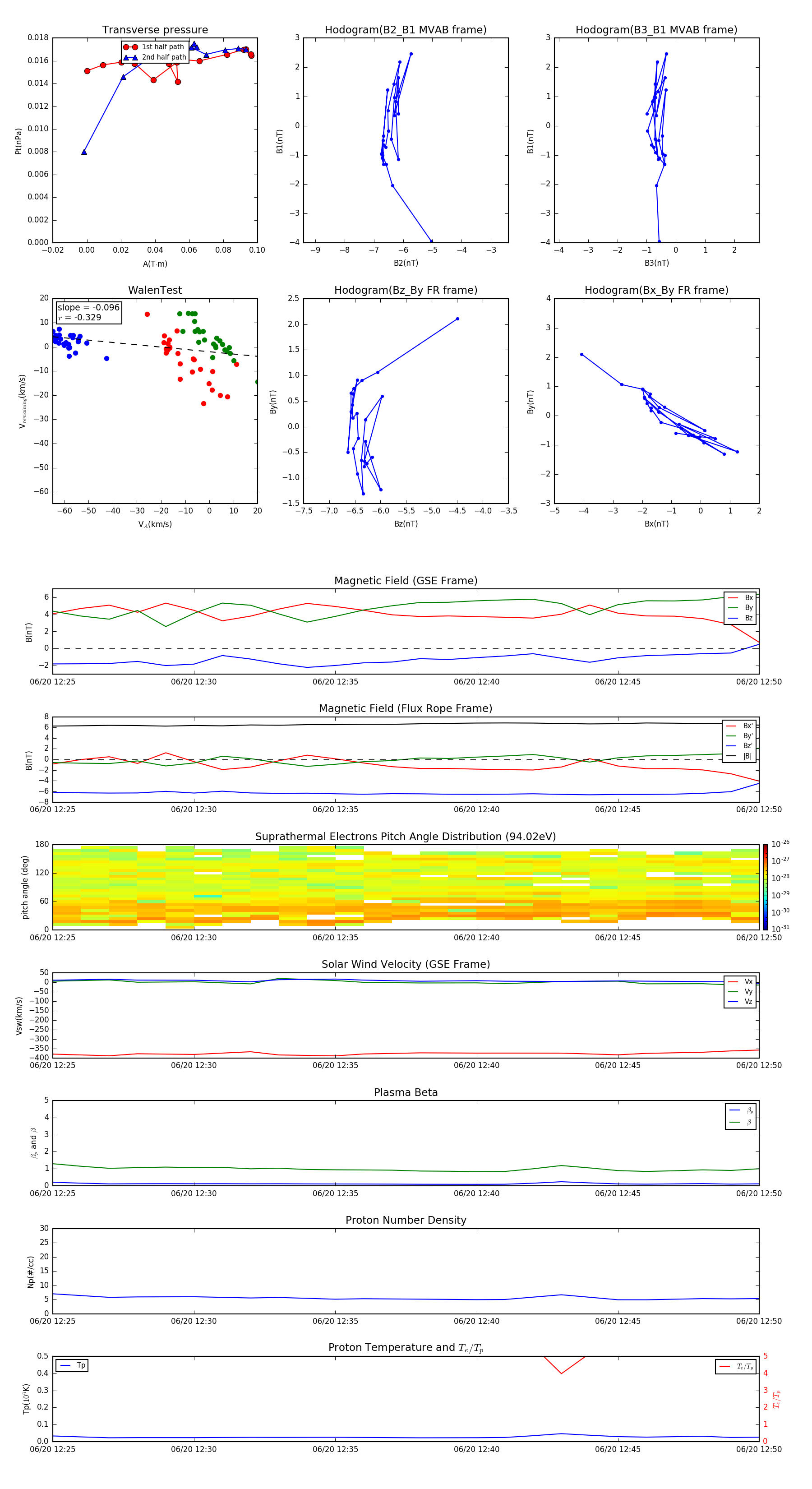Click Bx' in the Flux Rope legend

click(x=740, y=726)
